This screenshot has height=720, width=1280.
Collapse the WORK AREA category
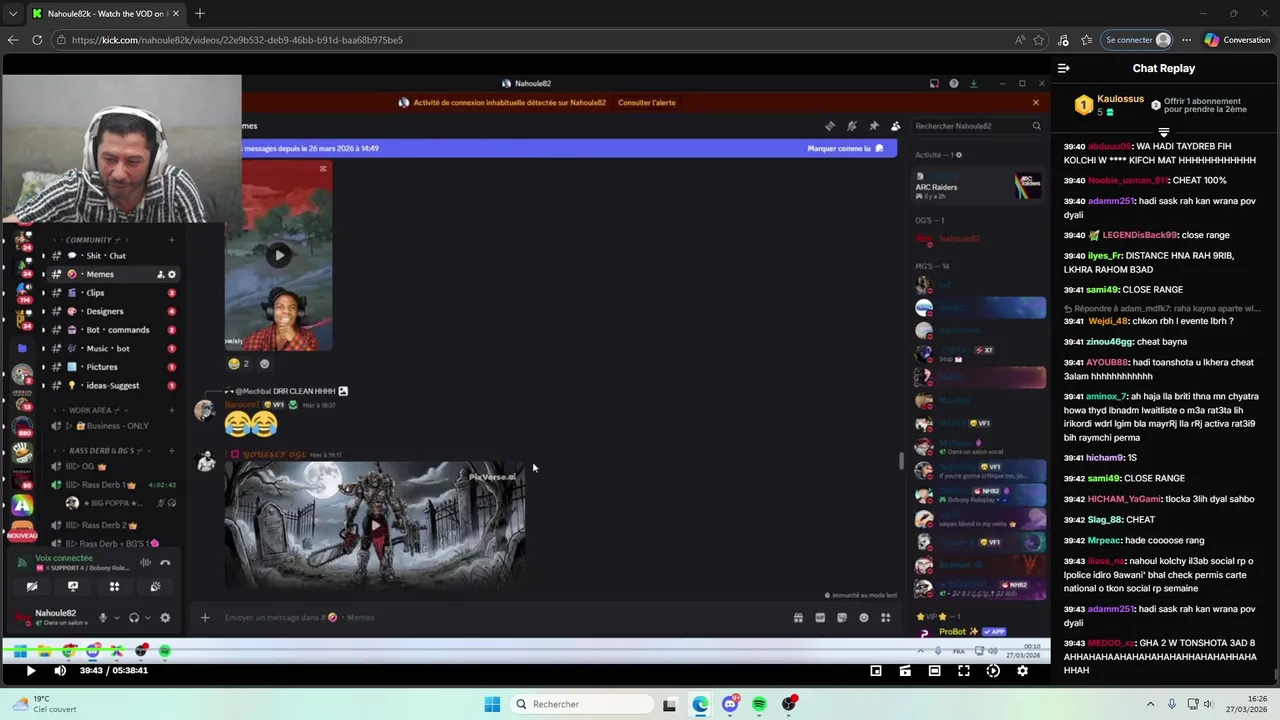(x=90, y=410)
